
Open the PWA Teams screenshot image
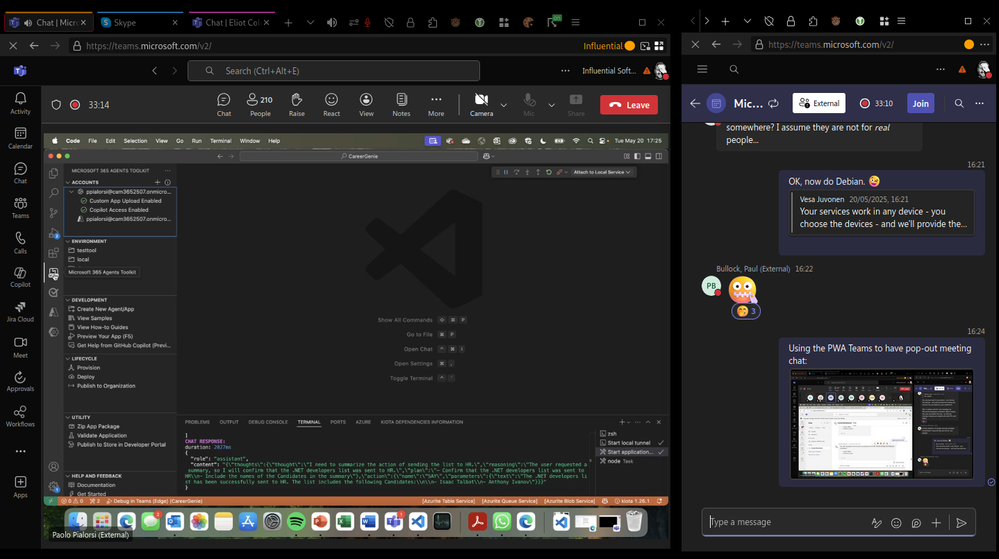pyautogui.click(x=882, y=424)
